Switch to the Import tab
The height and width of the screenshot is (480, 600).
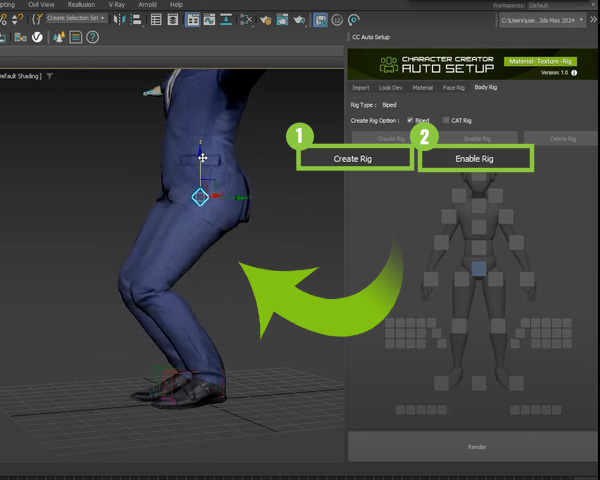coord(361,88)
